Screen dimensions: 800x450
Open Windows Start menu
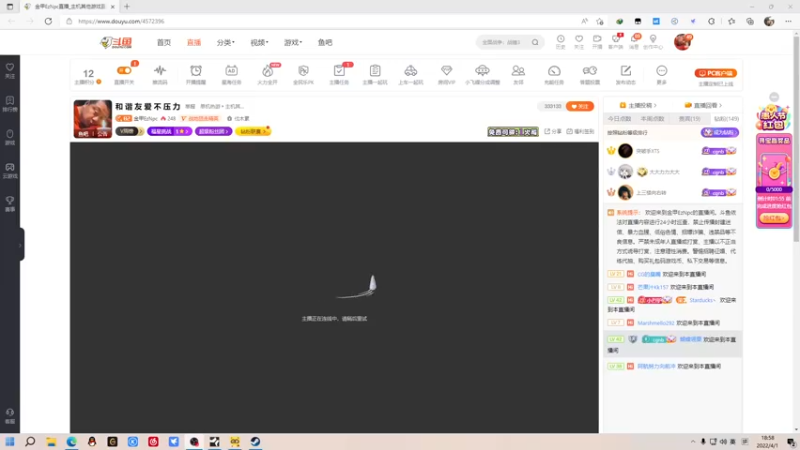[10, 441]
